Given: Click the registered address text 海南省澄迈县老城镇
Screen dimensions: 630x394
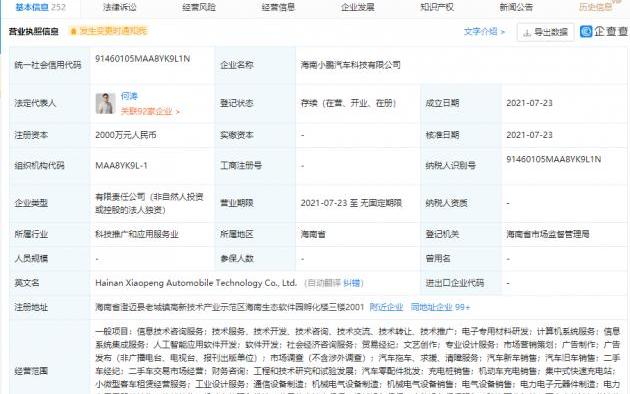Looking at the screenshot, I should click(x=229, y=307).
